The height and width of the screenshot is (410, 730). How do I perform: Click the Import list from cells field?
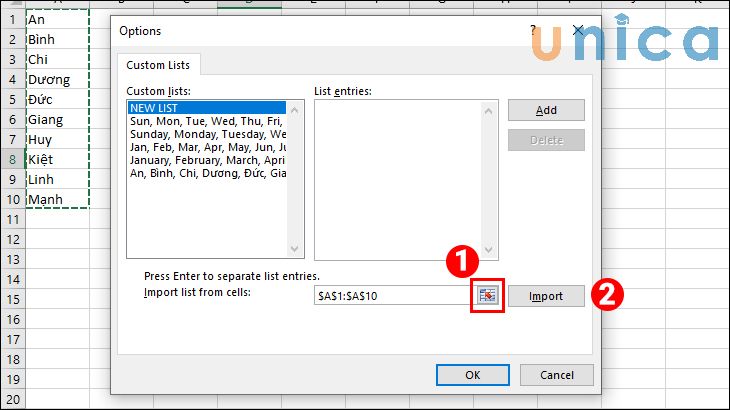390,296
